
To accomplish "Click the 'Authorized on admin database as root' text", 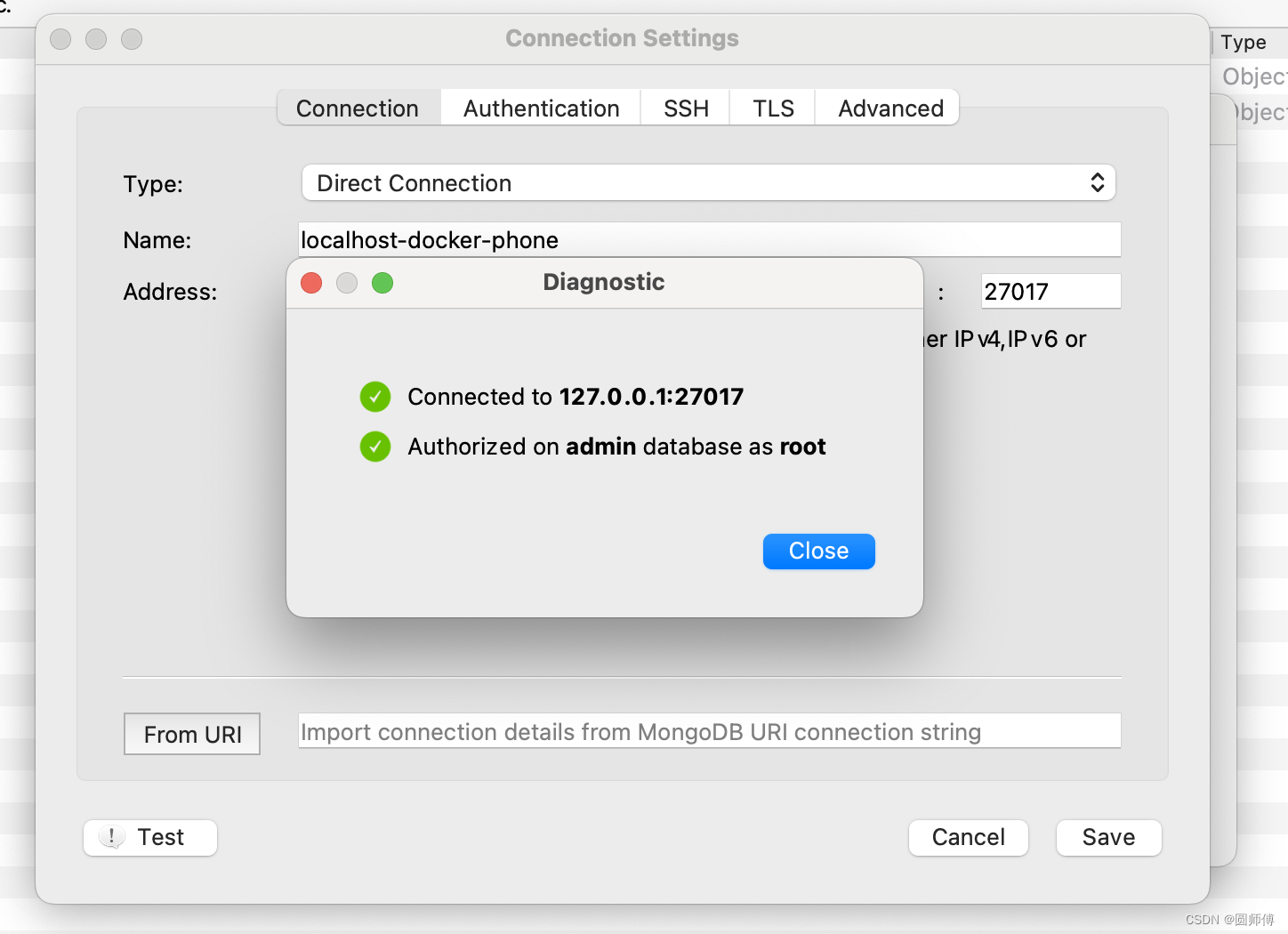I will coord(616,447).
